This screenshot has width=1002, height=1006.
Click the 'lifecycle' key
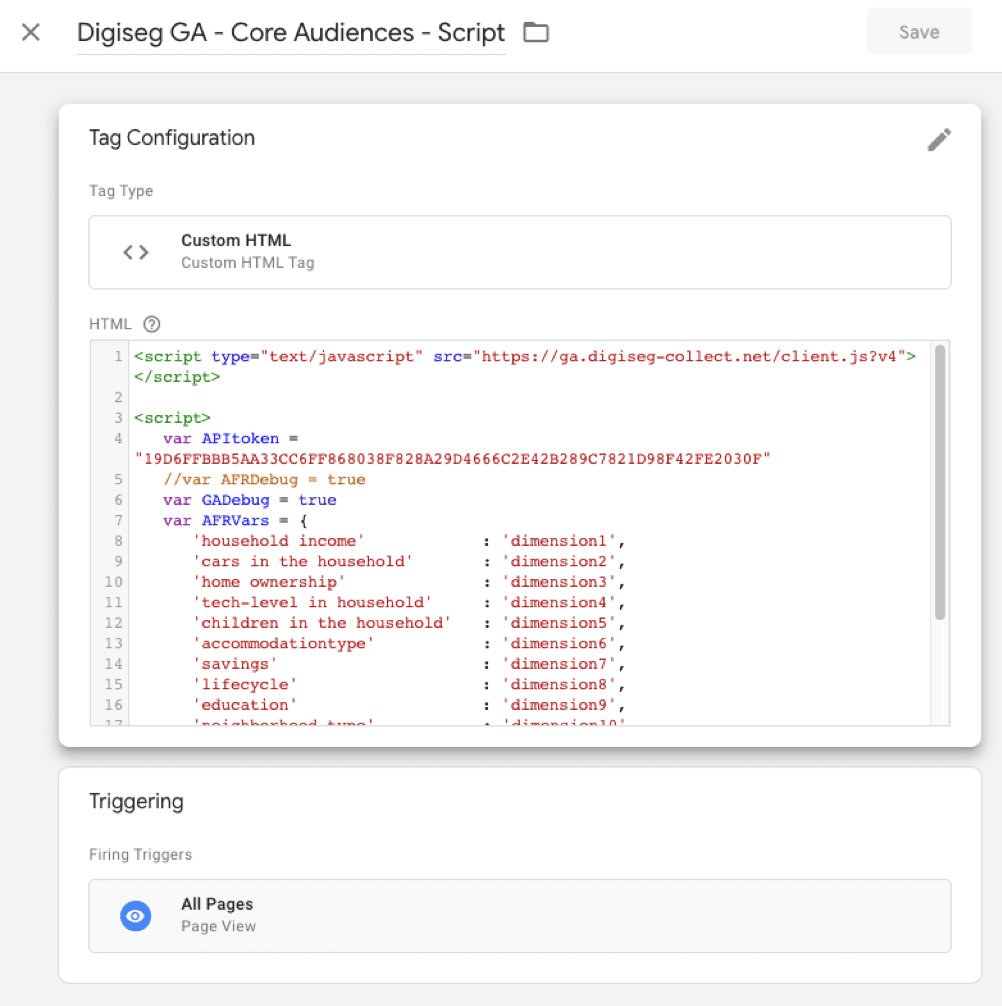pos(244,685)
